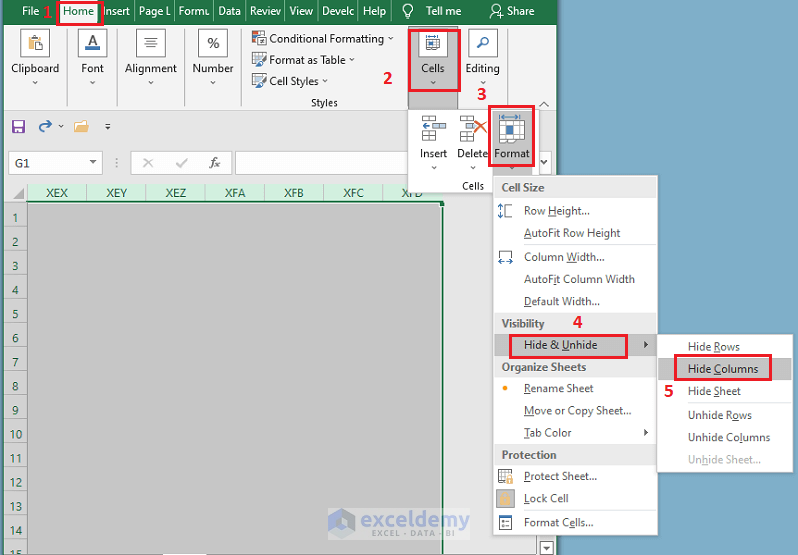Open Format as Table dropdown

pos(304,60)
